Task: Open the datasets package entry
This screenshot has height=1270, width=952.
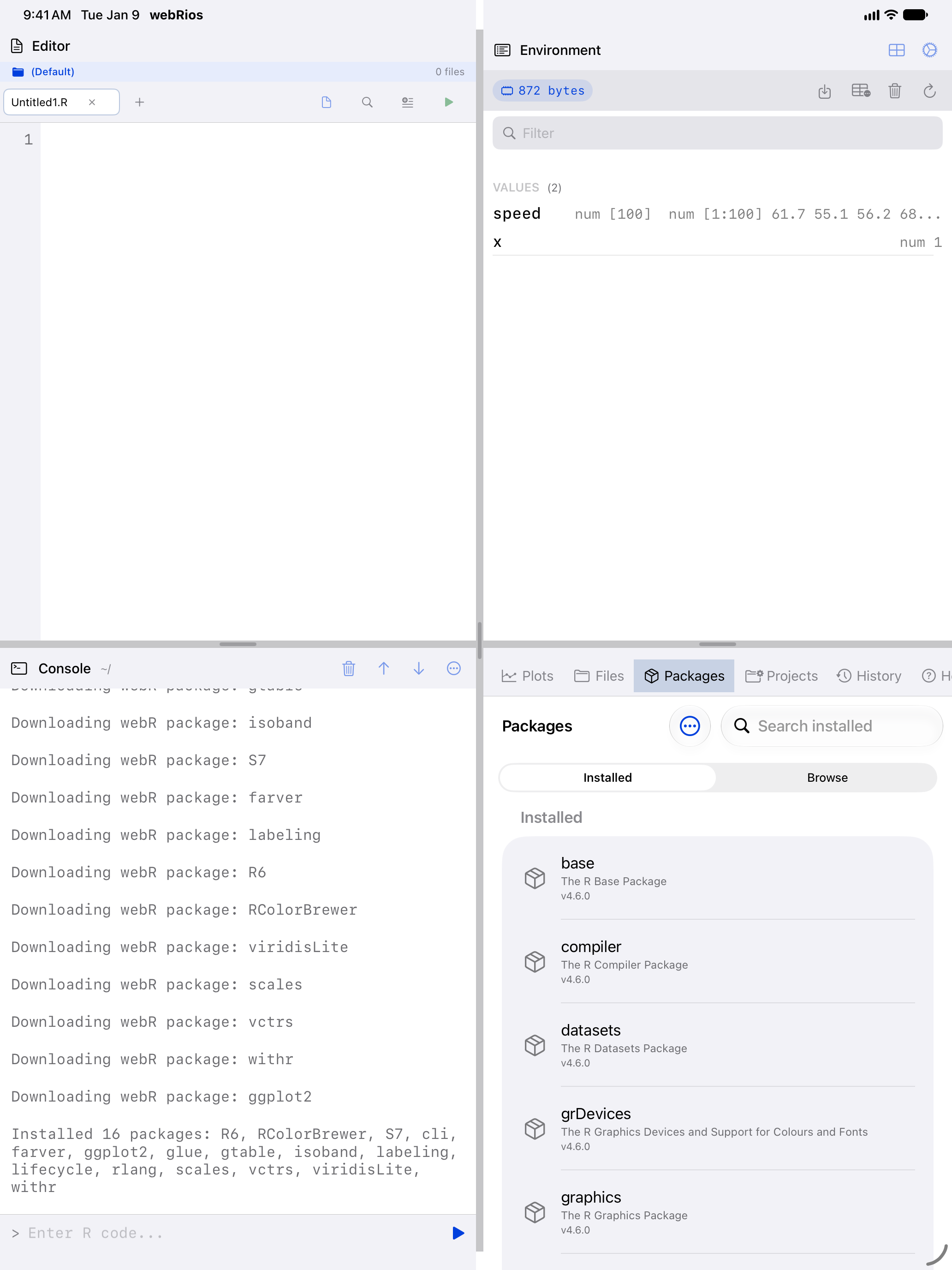Action: pos(717,1046)
